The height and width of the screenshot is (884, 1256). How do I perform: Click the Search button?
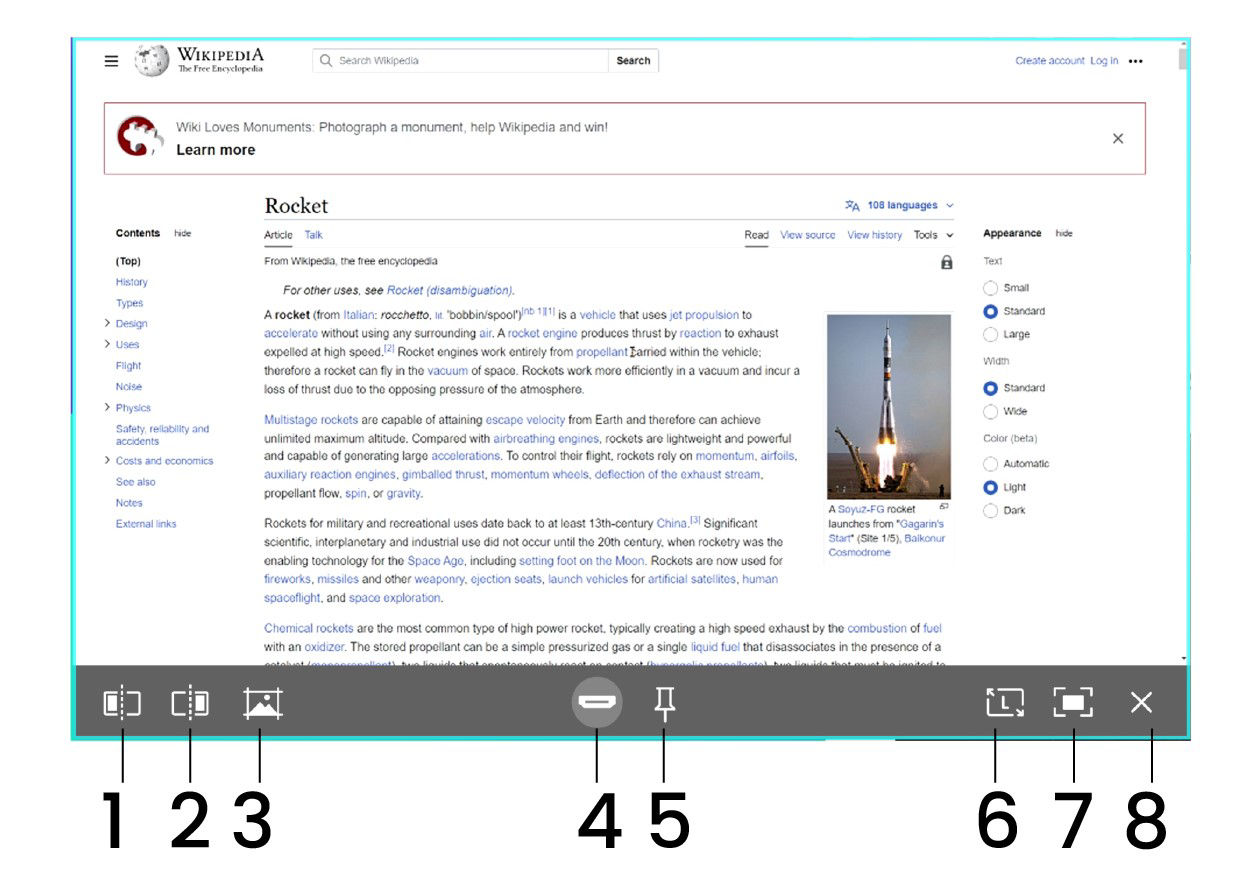[633, 61]
